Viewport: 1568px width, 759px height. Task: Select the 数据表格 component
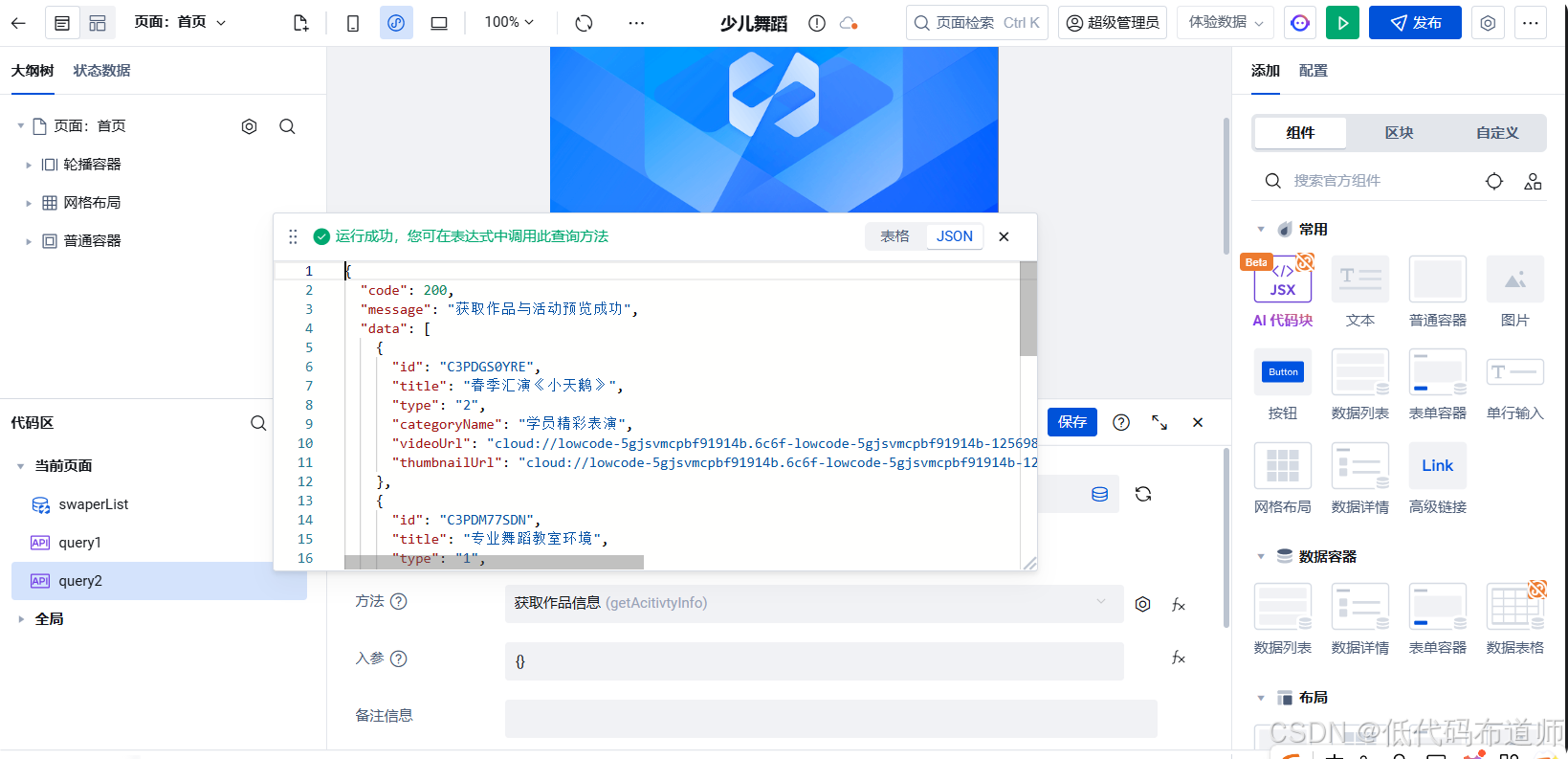click(1515, 618)
